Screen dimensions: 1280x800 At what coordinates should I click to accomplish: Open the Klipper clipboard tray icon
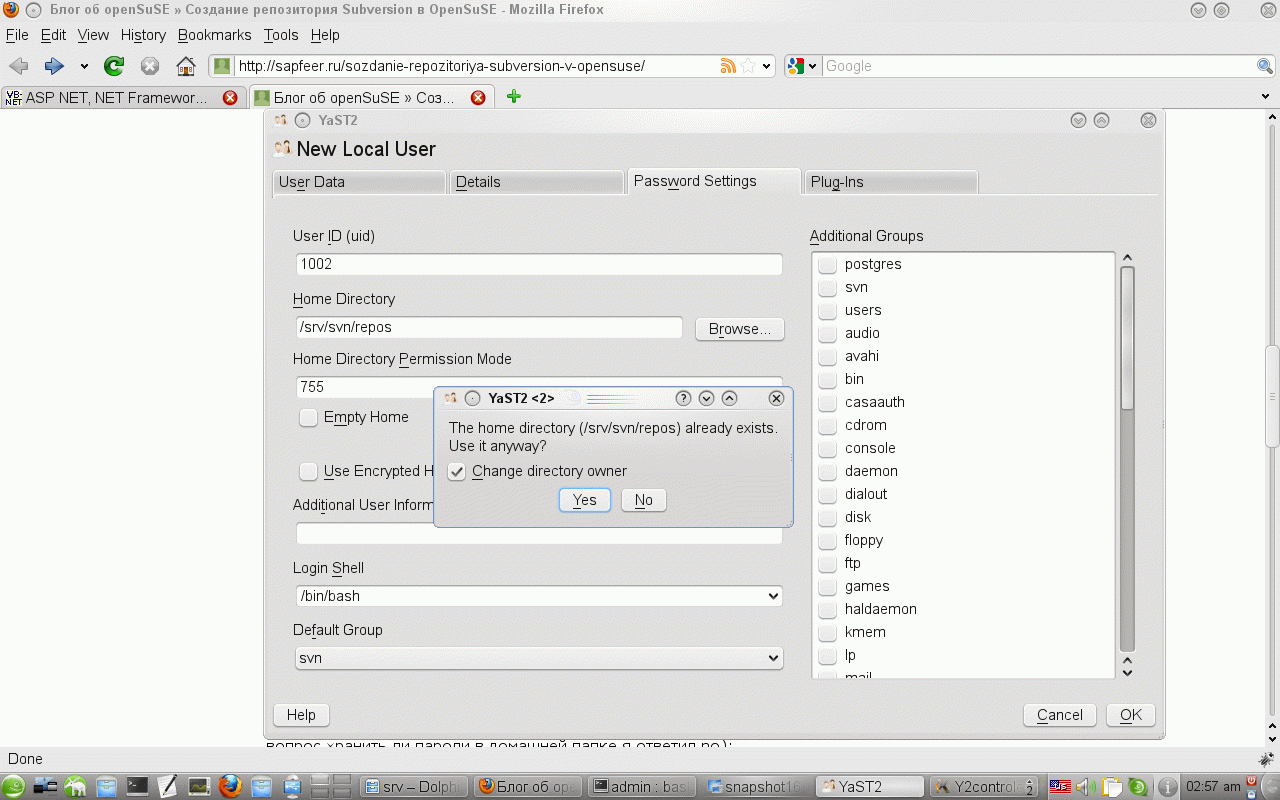point(1113,787)
